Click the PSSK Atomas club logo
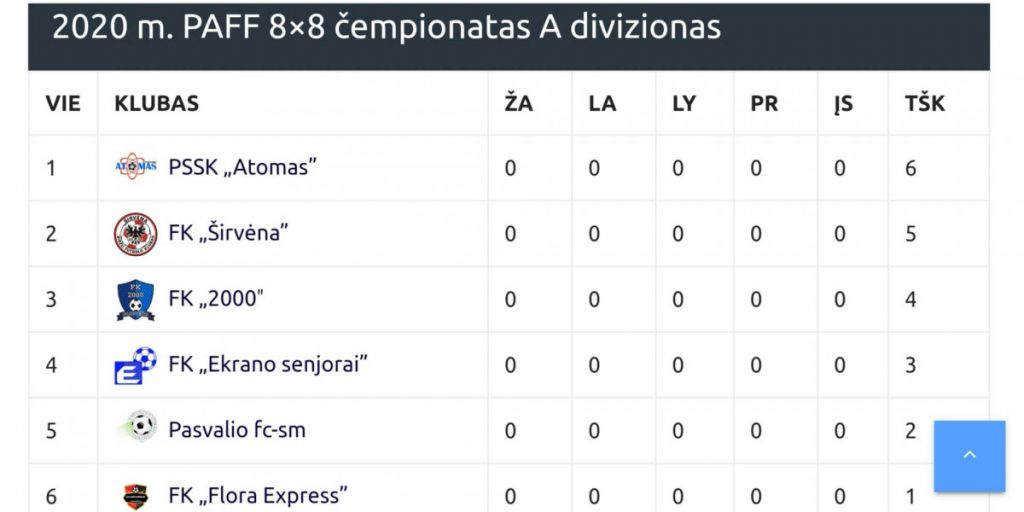The width and height of the screenshot is (1024, 512). point(135,167)
